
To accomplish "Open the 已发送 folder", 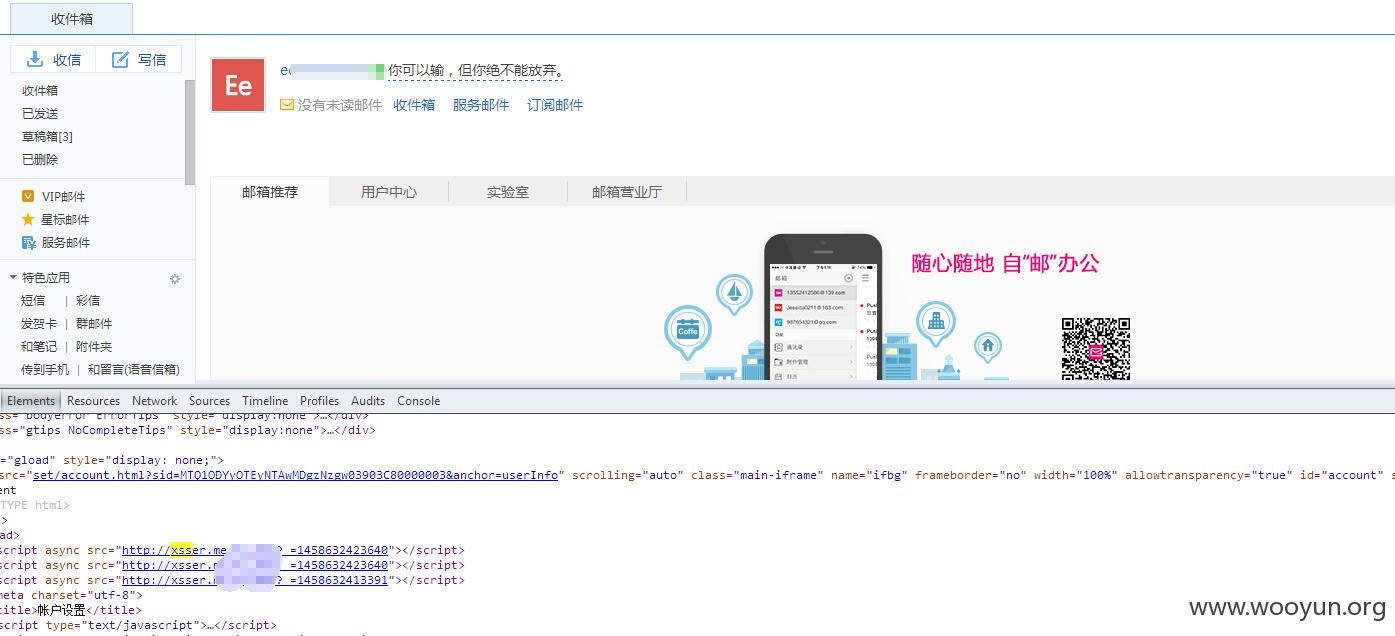I will [40, 113].
